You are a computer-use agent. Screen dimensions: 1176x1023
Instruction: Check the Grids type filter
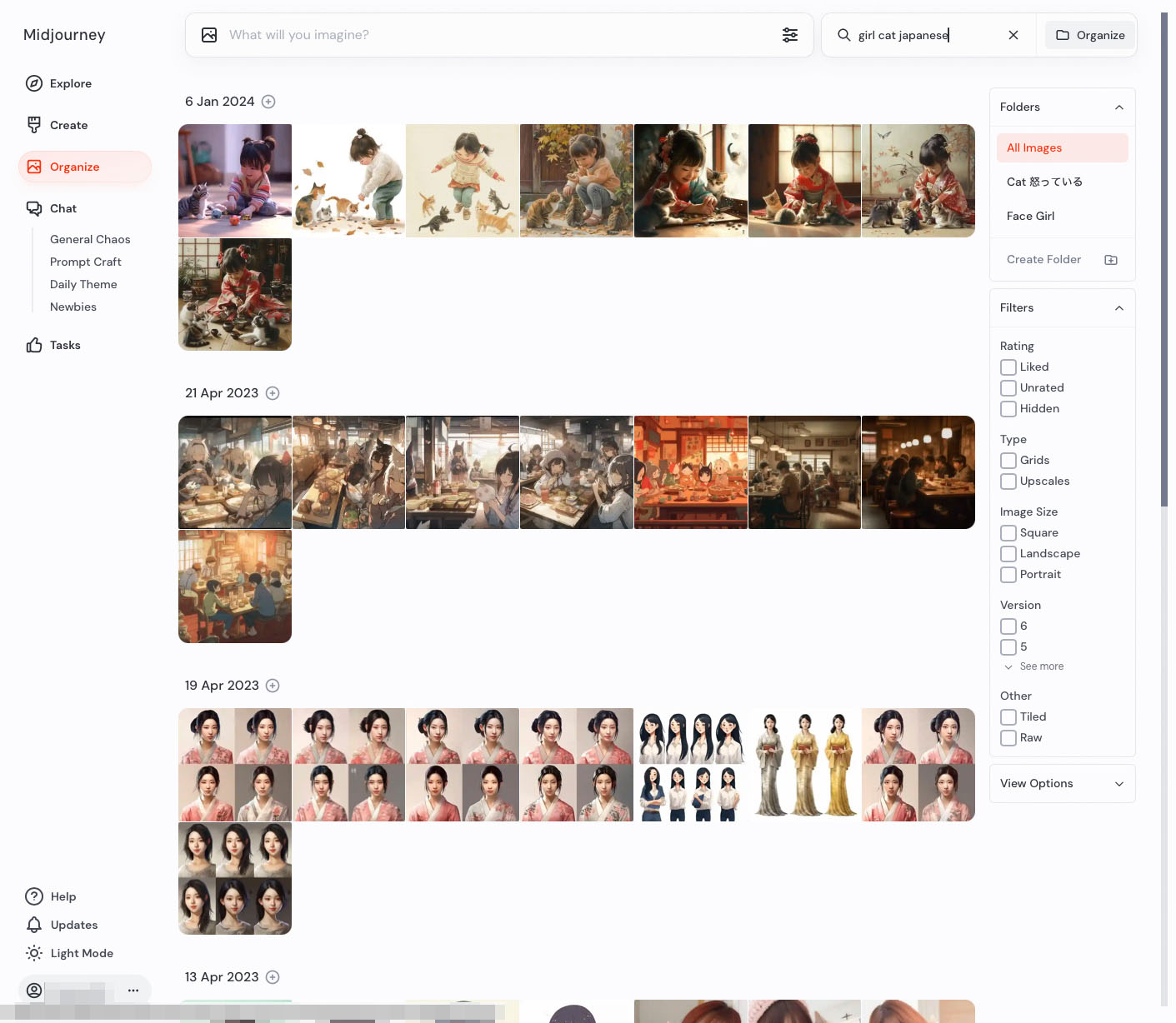coord(1008,461)
